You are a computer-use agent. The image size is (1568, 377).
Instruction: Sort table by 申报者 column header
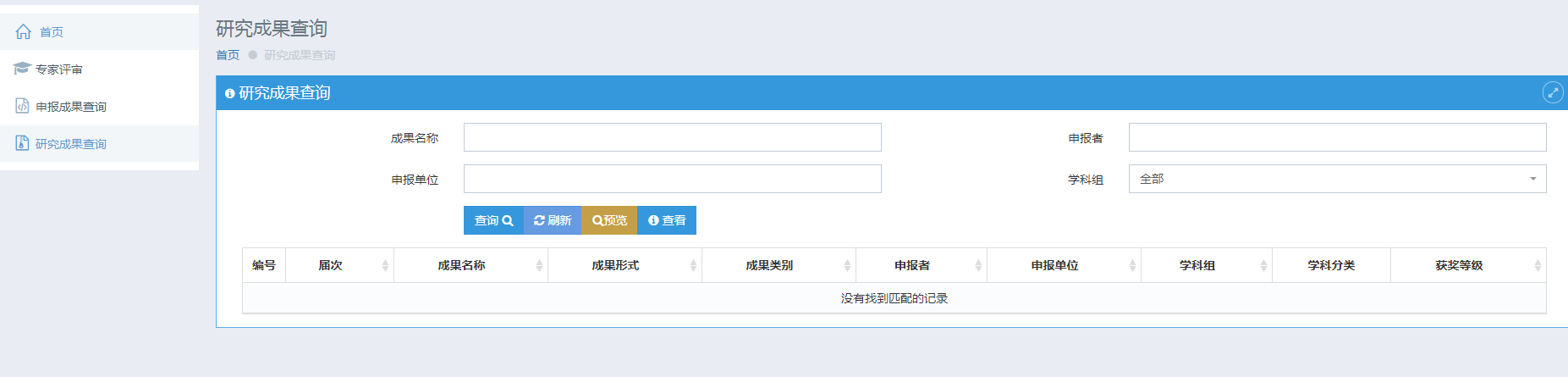[x=922, y=265]
